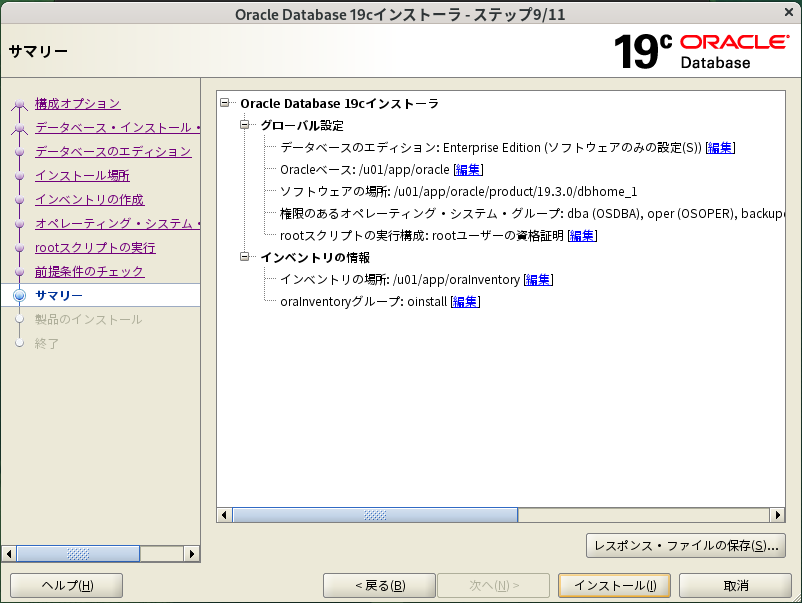Click the サマリー step indicator icon
802x603 pixels.
[x=18, y=295]
